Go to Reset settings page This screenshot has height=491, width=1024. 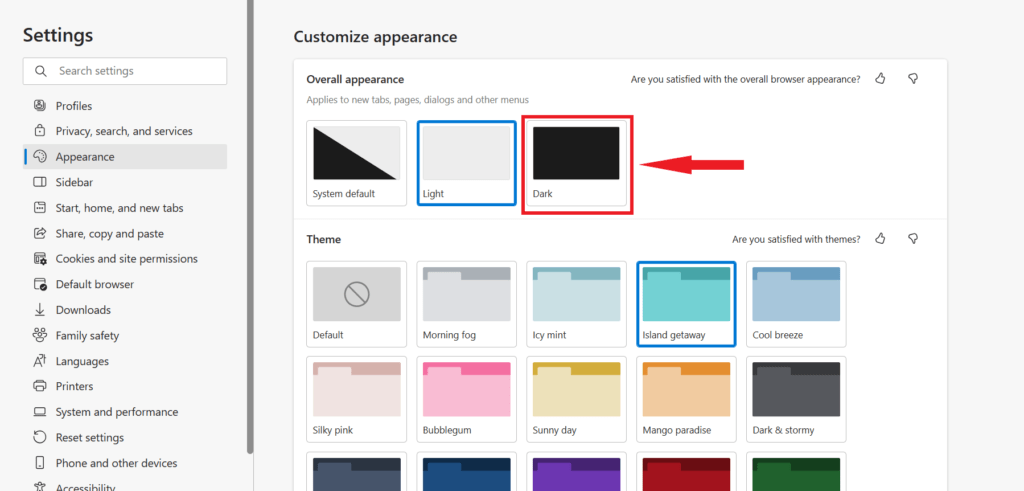tap(125, 437)
